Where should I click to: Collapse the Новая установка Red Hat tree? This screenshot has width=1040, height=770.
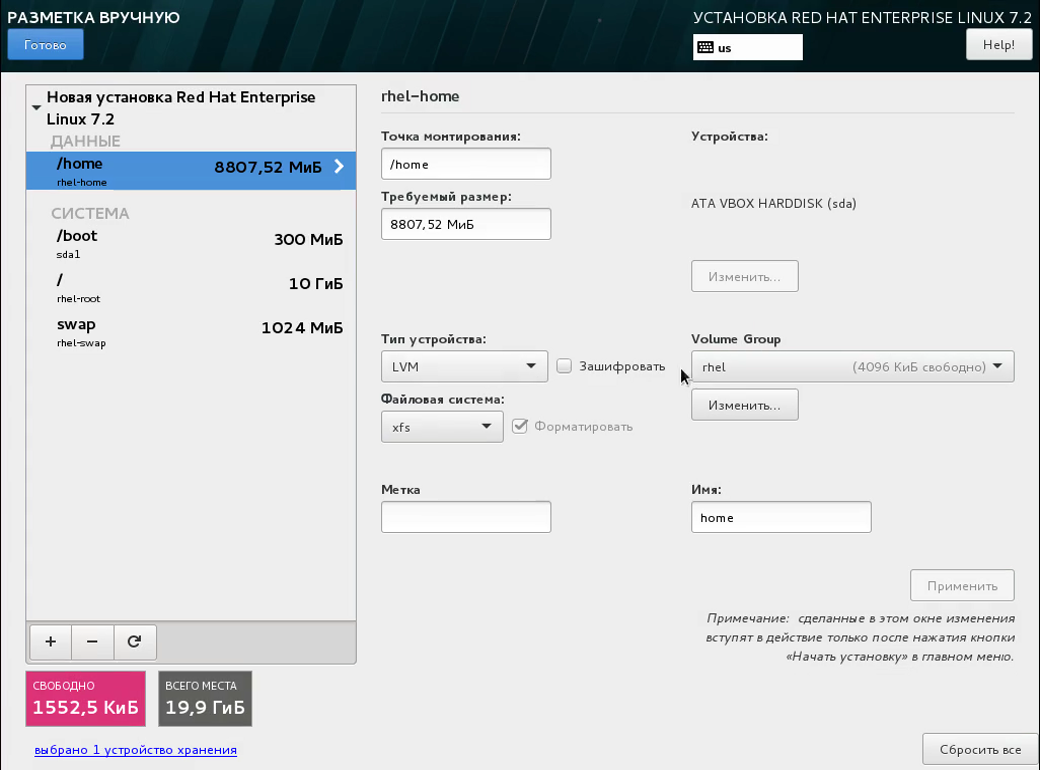coord(36,107)
